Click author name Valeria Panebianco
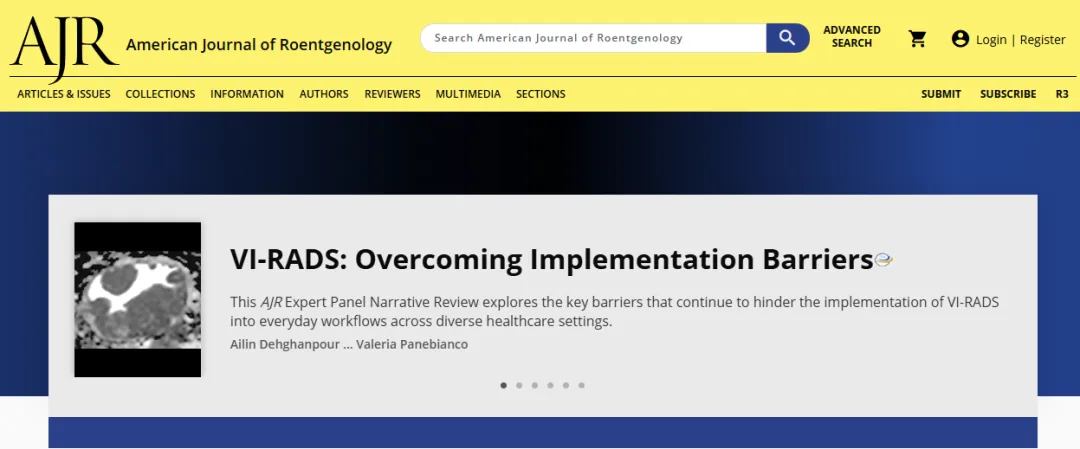Viewport: 1080px width, 449px height. pyautogui.click(x=412, y=344)
